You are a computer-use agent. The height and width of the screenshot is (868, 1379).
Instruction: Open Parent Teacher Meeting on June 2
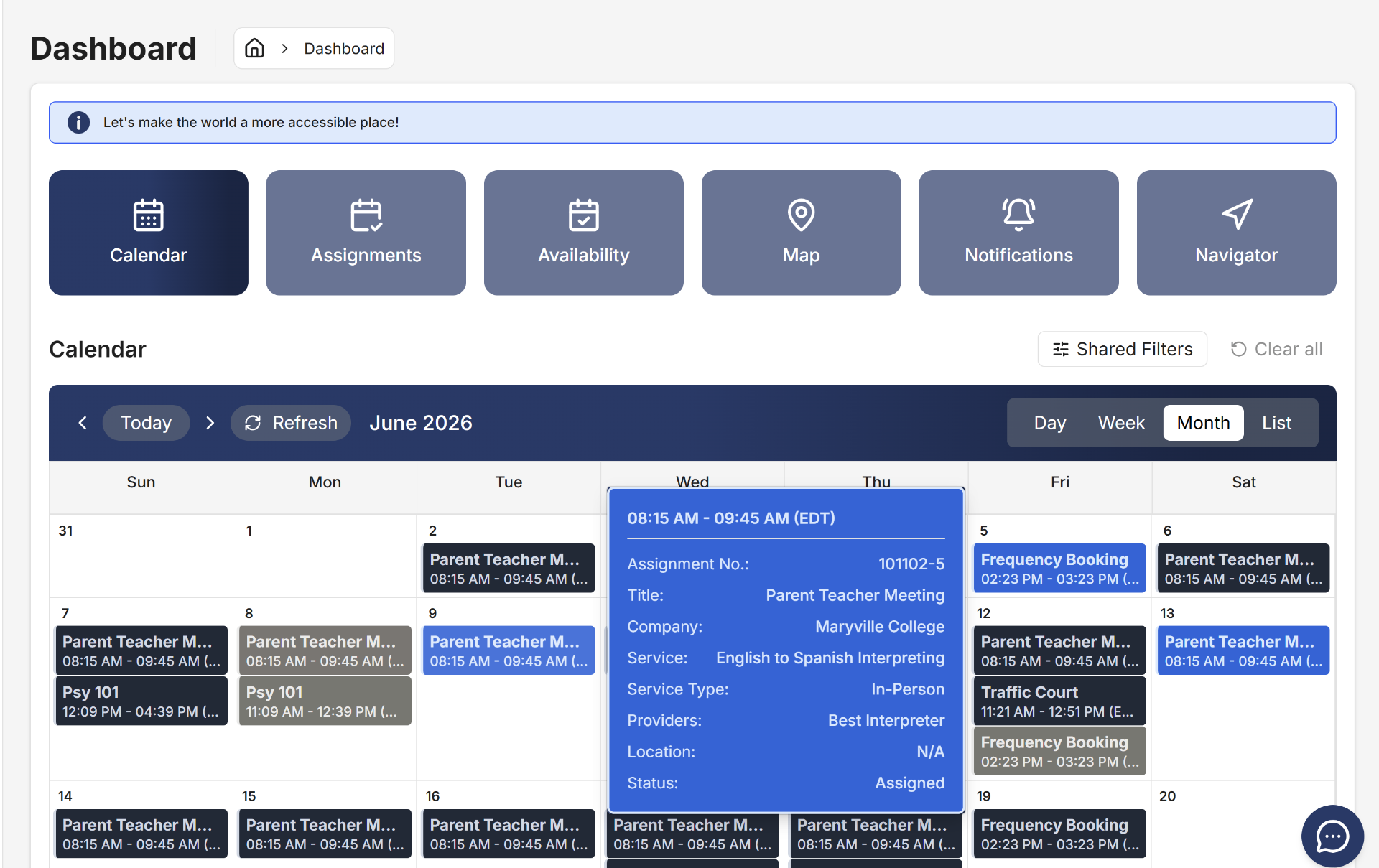pos(509,568)
